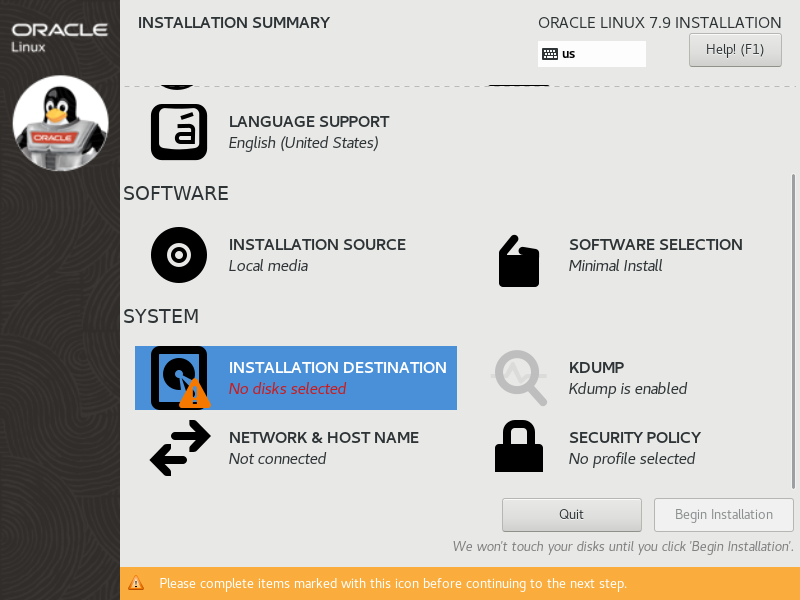Click the Help! (F1) button

pos(735,50)
